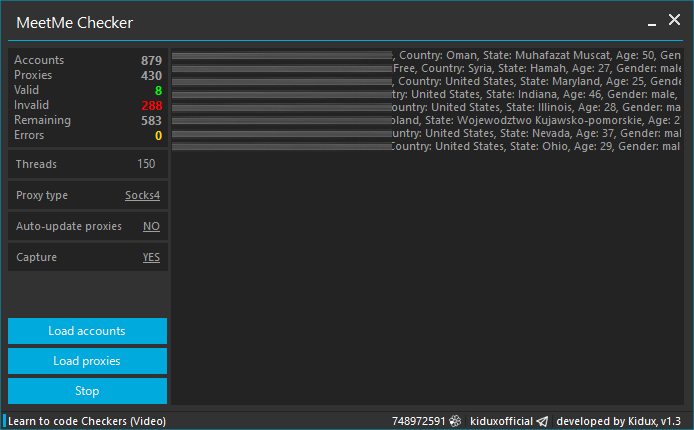694x430 pixels.
Task: Click the Accounts count 879
Action: click(151, 61)
